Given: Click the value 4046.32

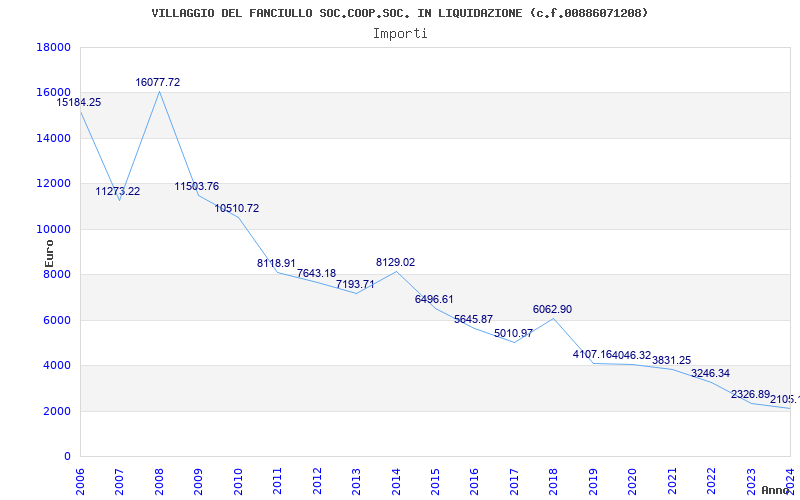Looking at the screenshot, I should [x=632, y=356].
